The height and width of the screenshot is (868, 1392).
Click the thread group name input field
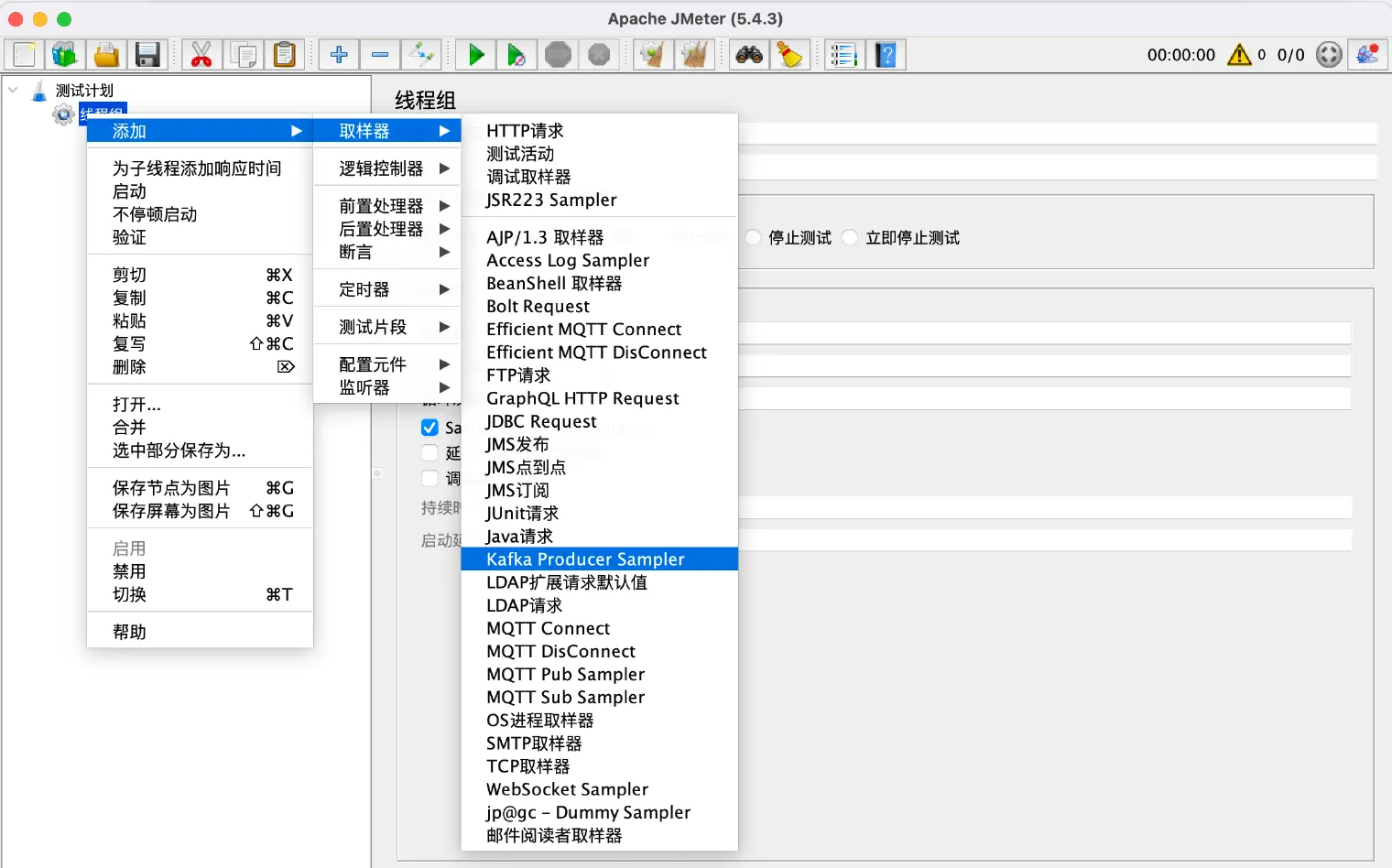tap(1058, 133)
